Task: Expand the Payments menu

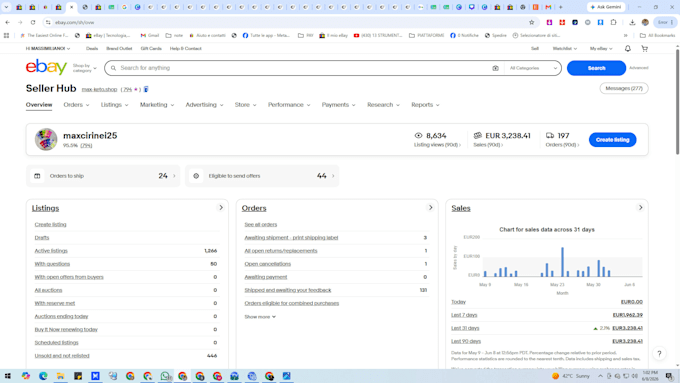Action: [338, 105]
